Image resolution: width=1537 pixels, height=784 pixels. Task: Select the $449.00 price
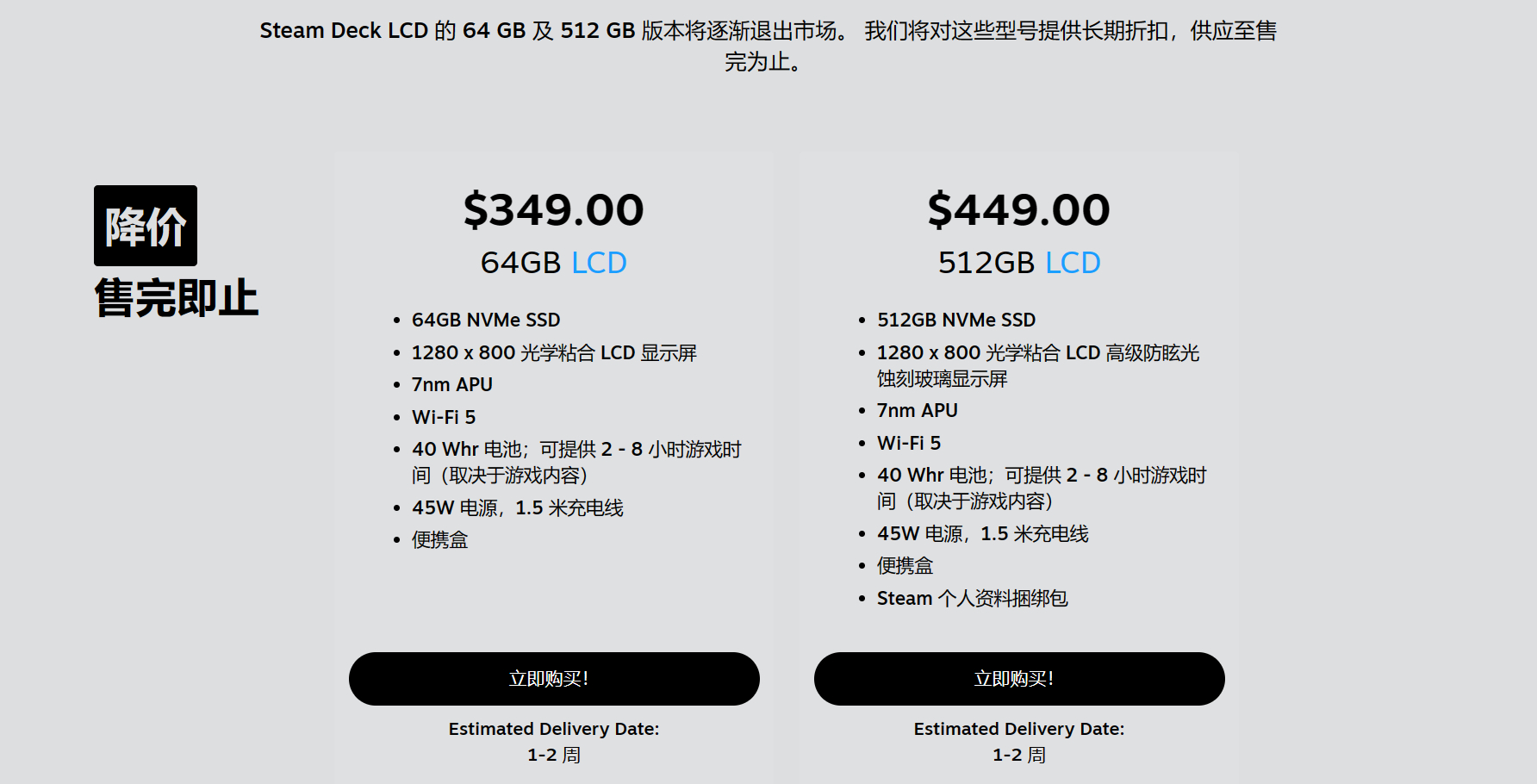[1019, 210]
